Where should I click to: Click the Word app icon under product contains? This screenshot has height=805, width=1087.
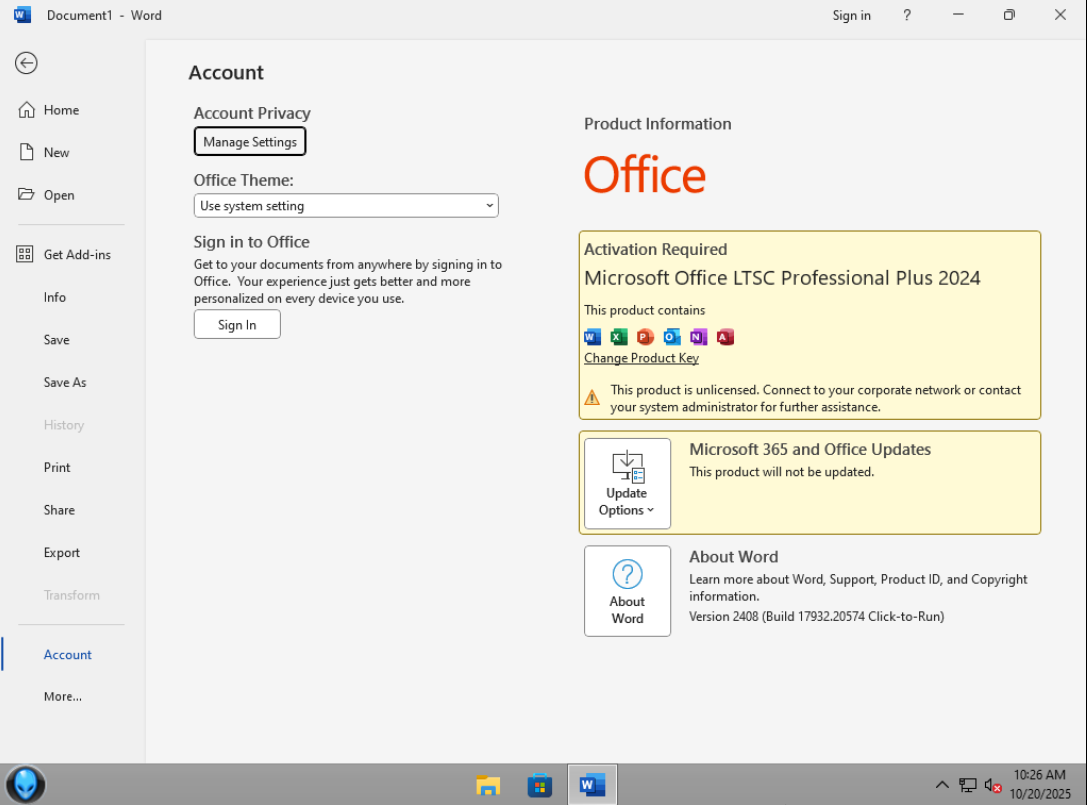pyautogui.click(x=592, y=337)
